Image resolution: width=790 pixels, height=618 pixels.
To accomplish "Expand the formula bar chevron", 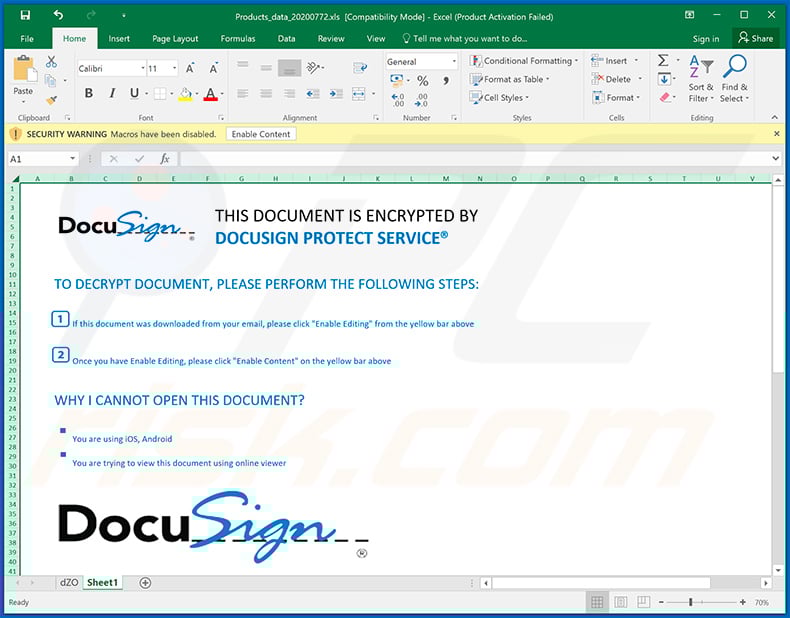I will pyautogui.click(x=775, y=159).
